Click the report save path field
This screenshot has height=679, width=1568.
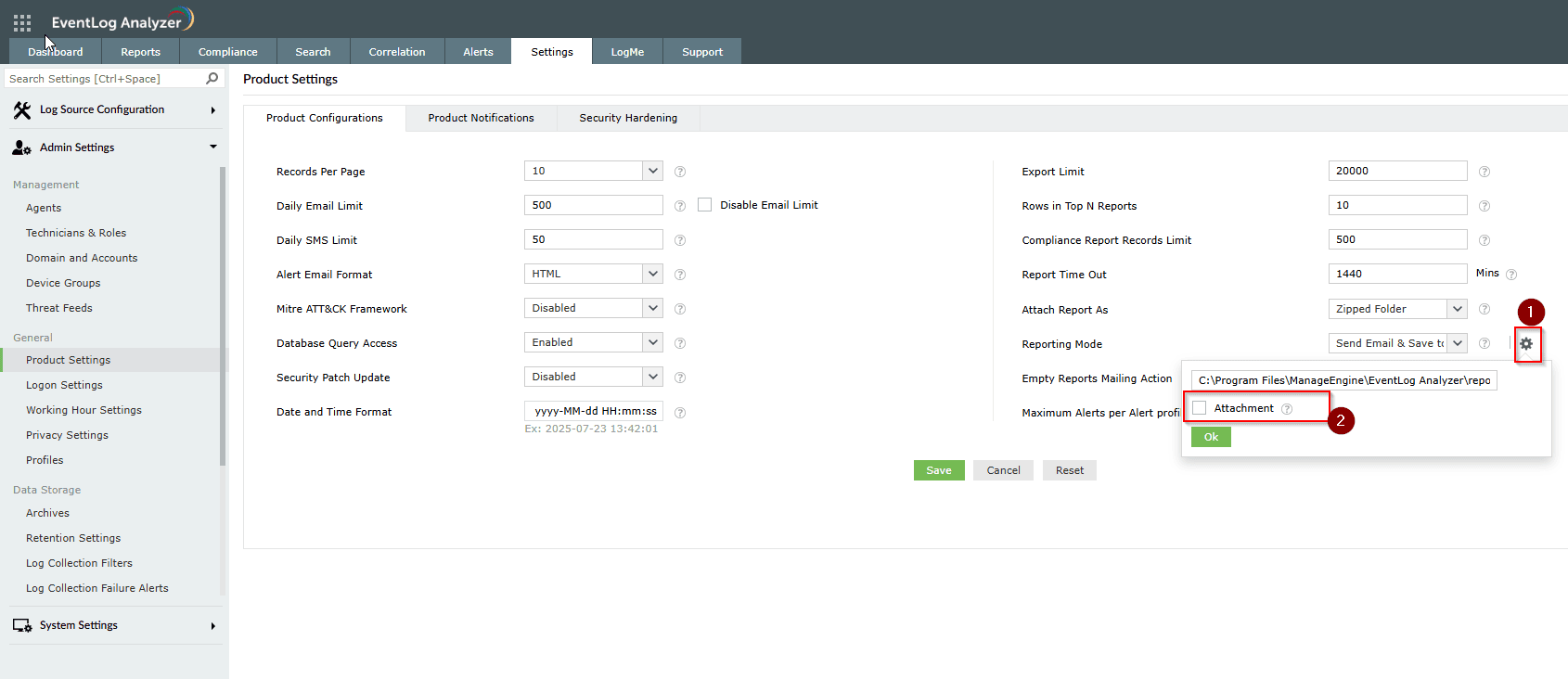coord(1343,380)
